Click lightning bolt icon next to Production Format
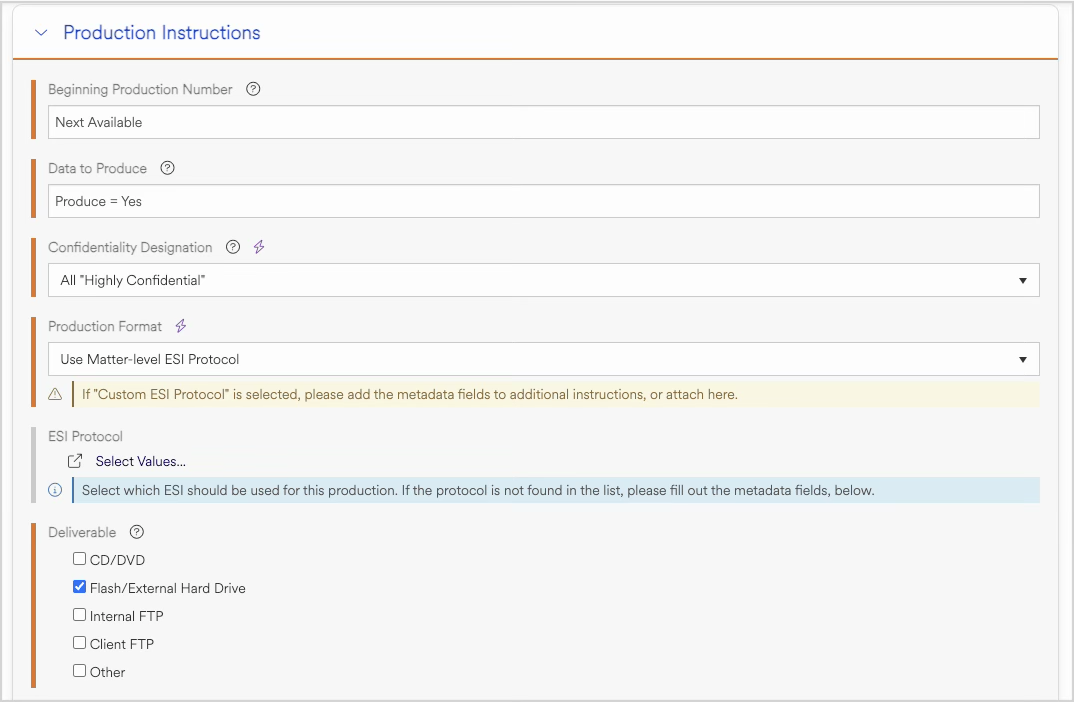 [181, 326]
